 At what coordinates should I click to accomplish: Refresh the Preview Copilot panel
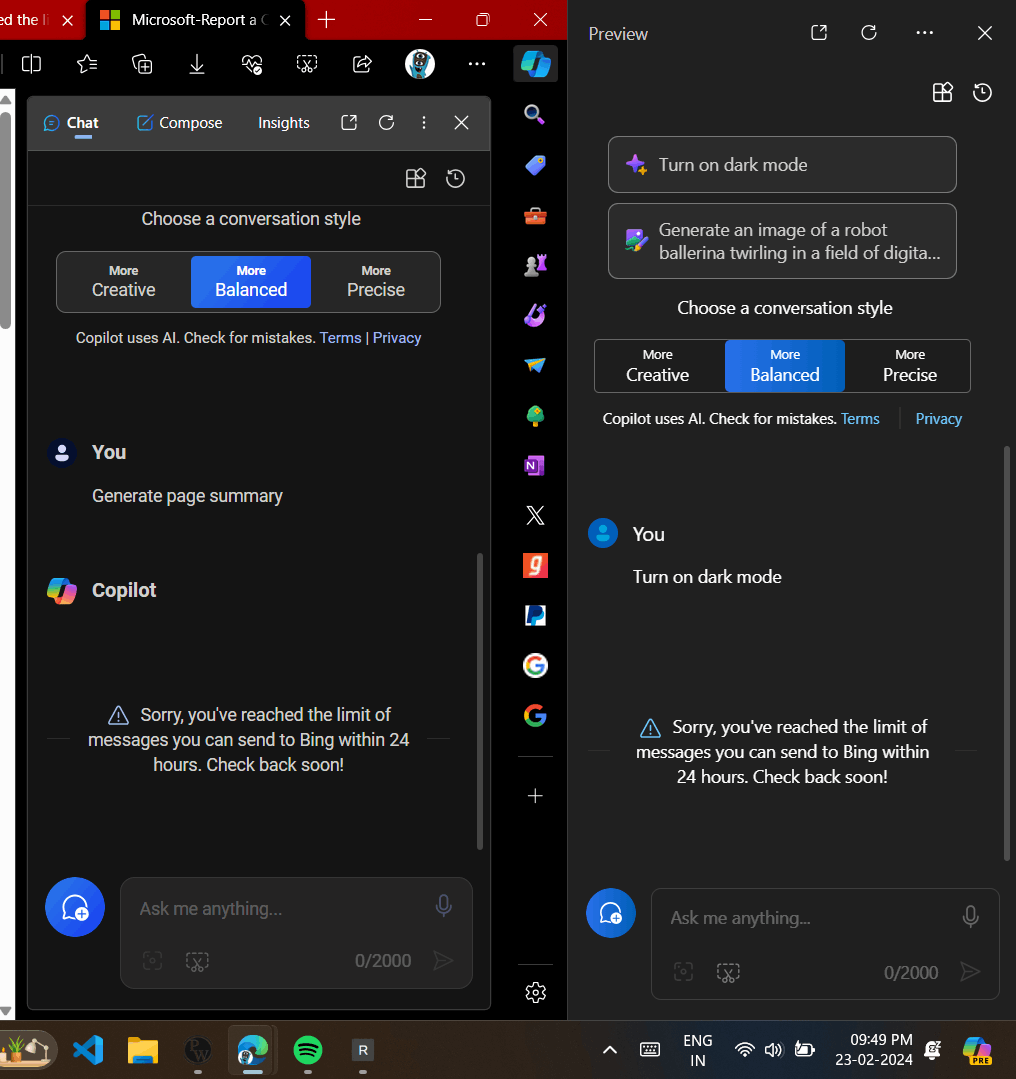pos(869,33)
